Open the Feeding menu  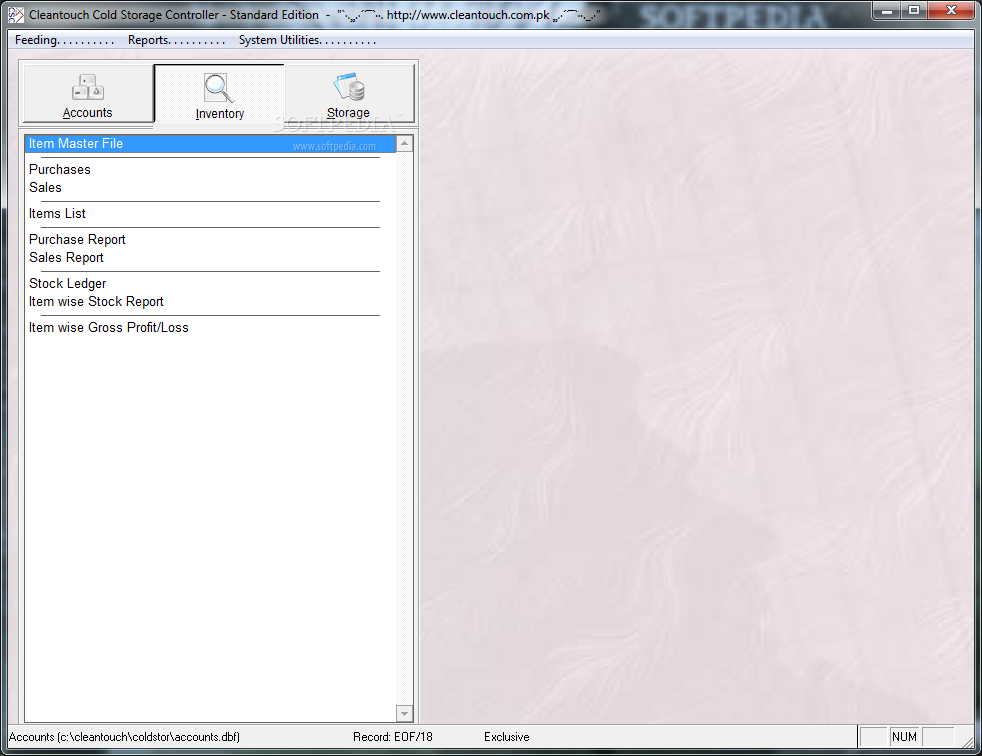click(x=64, y=40)
